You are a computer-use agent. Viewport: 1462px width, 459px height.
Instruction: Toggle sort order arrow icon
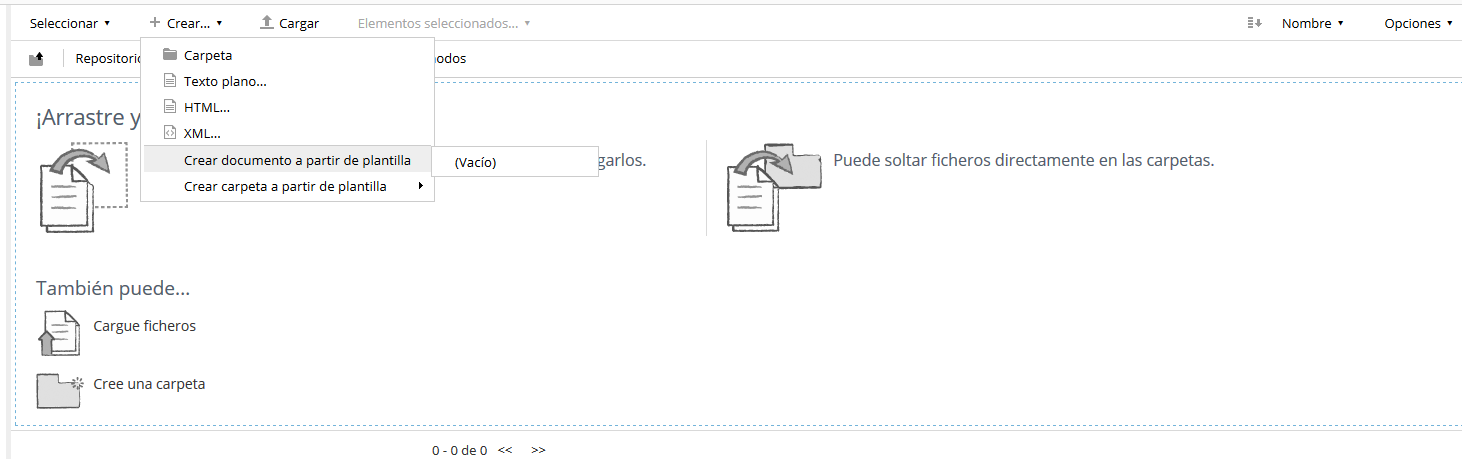click(1254, 23)
